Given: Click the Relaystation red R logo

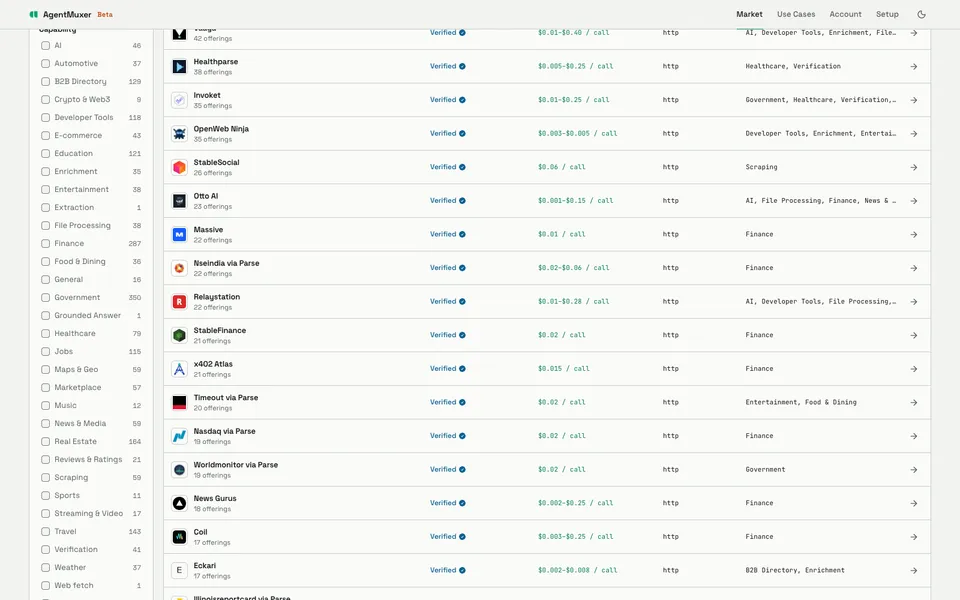Looking at the screenshot, I should coord(179,302).
